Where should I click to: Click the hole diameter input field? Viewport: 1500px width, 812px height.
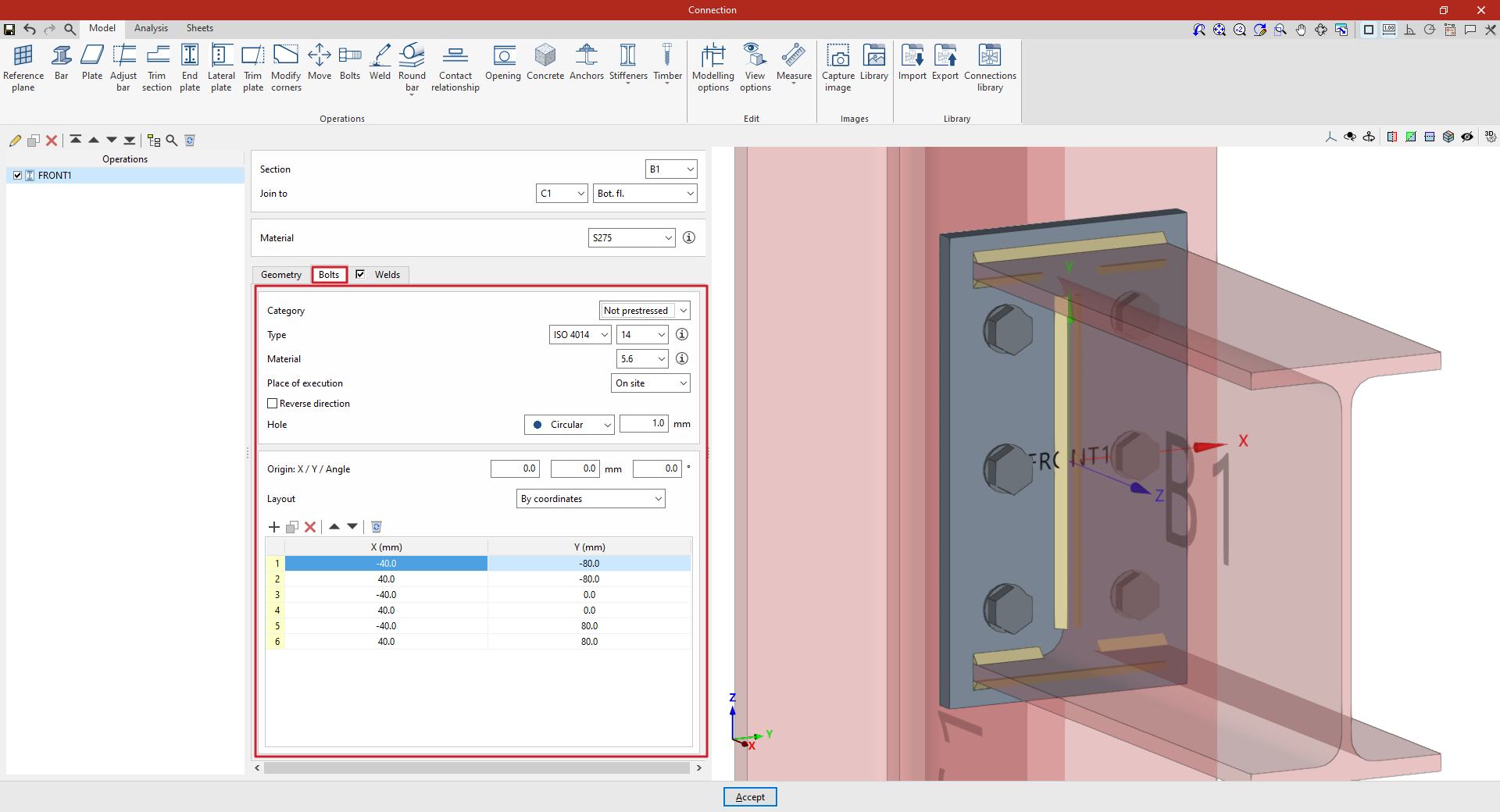point(644,424)
